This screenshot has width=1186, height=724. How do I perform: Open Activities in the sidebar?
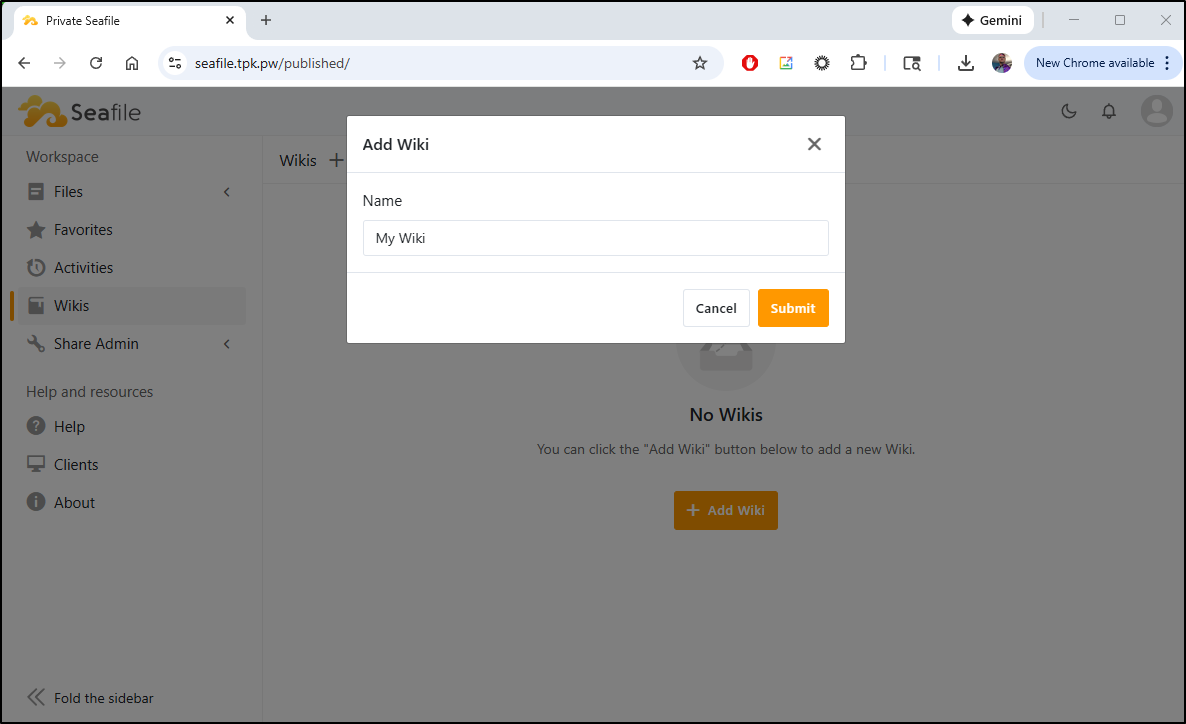click(x=83, y=268)
